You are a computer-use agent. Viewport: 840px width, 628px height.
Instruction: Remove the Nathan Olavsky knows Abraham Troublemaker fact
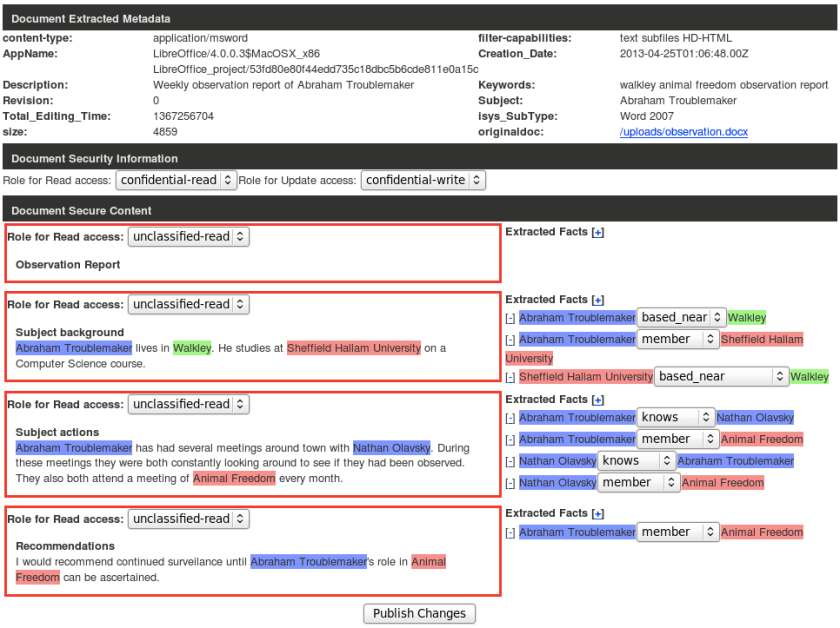pos(510,461)
